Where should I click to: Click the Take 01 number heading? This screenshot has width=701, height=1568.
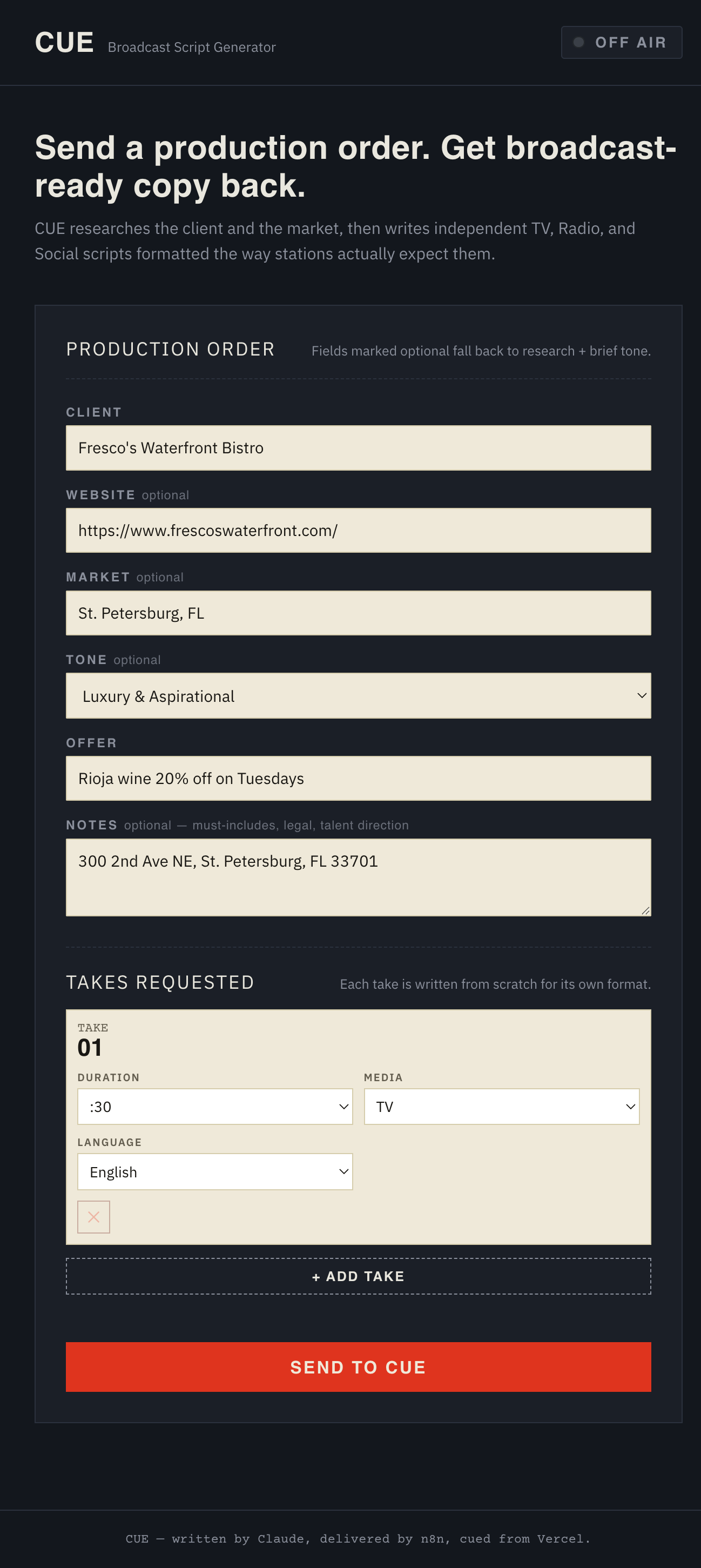pos(90,1048)
